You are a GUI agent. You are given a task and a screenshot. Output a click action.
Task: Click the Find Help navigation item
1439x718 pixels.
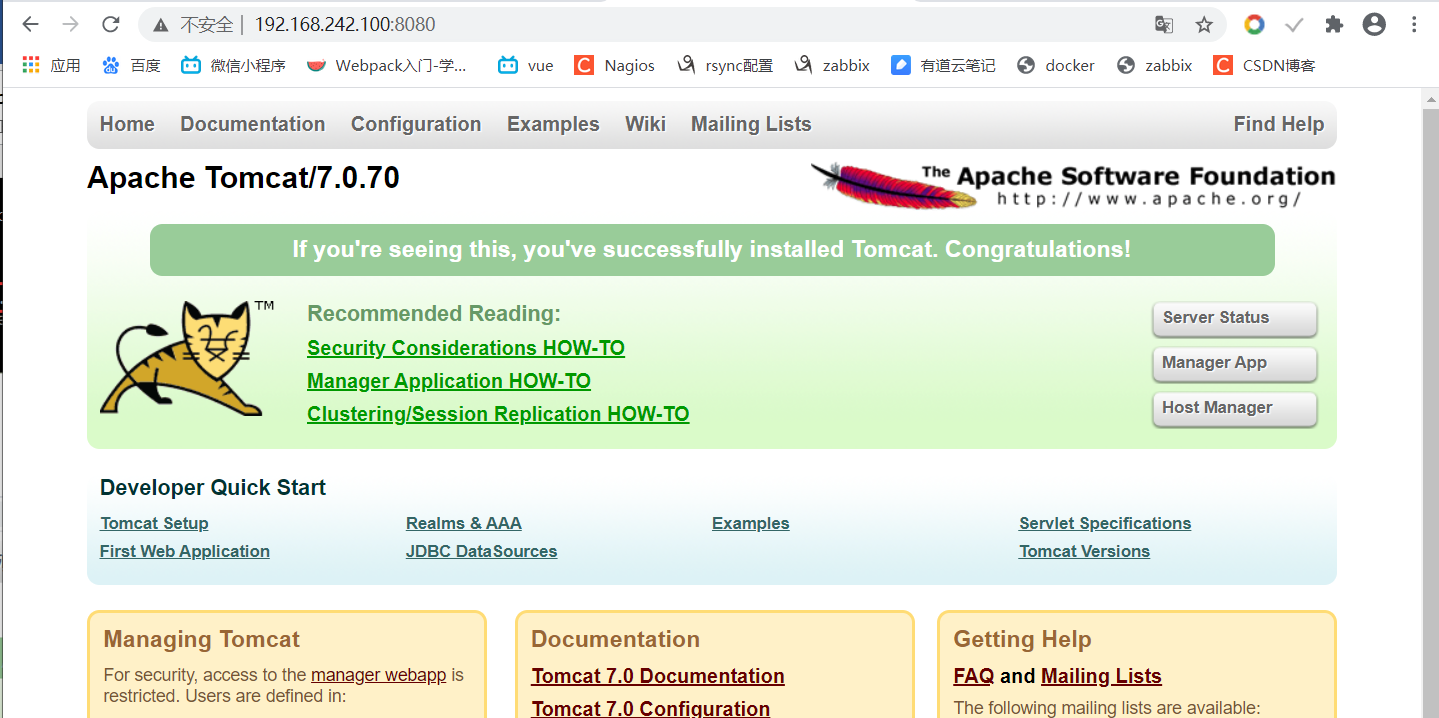tap(1279, 124)
